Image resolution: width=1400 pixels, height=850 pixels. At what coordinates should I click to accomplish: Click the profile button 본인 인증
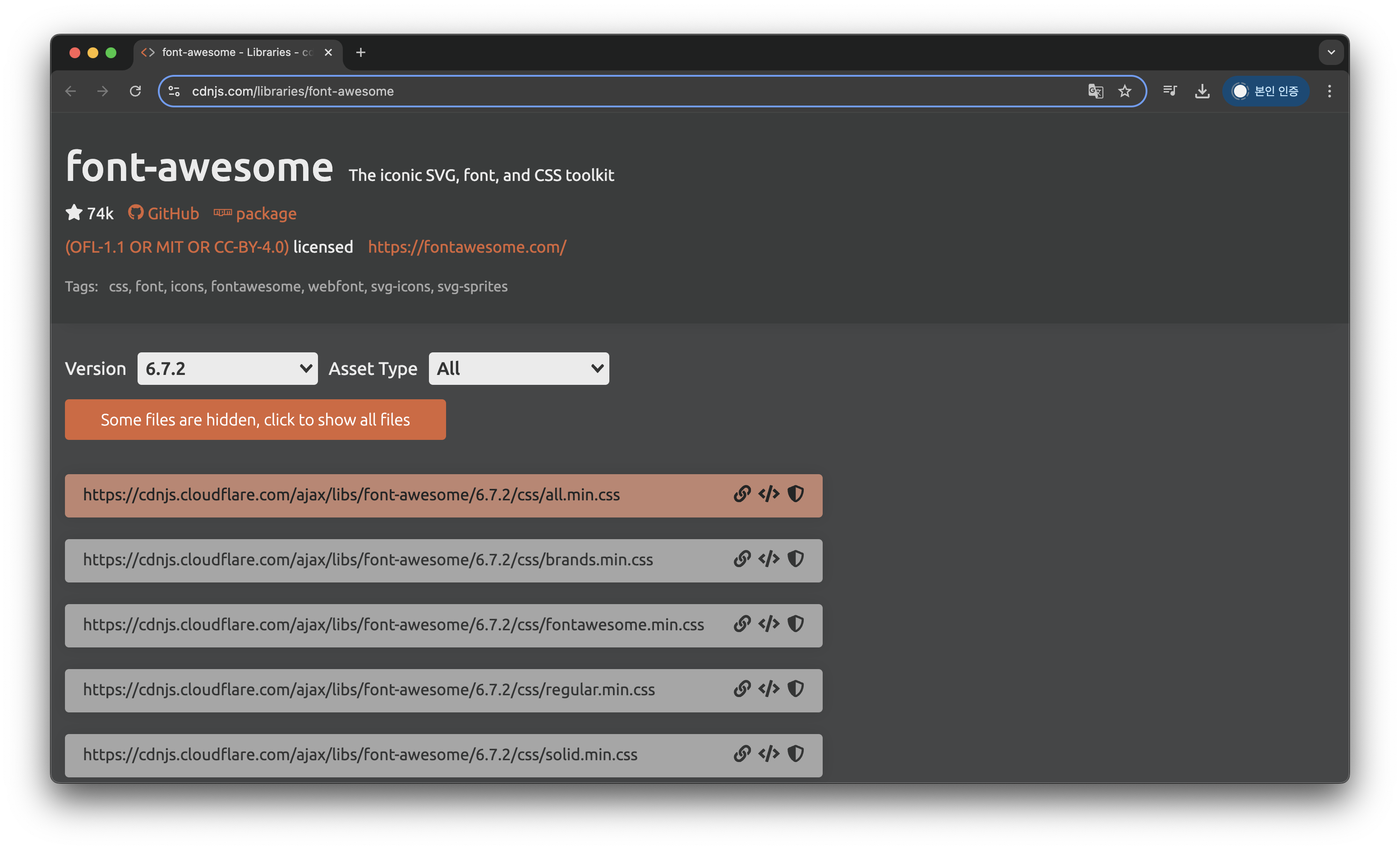(1266, 91)
